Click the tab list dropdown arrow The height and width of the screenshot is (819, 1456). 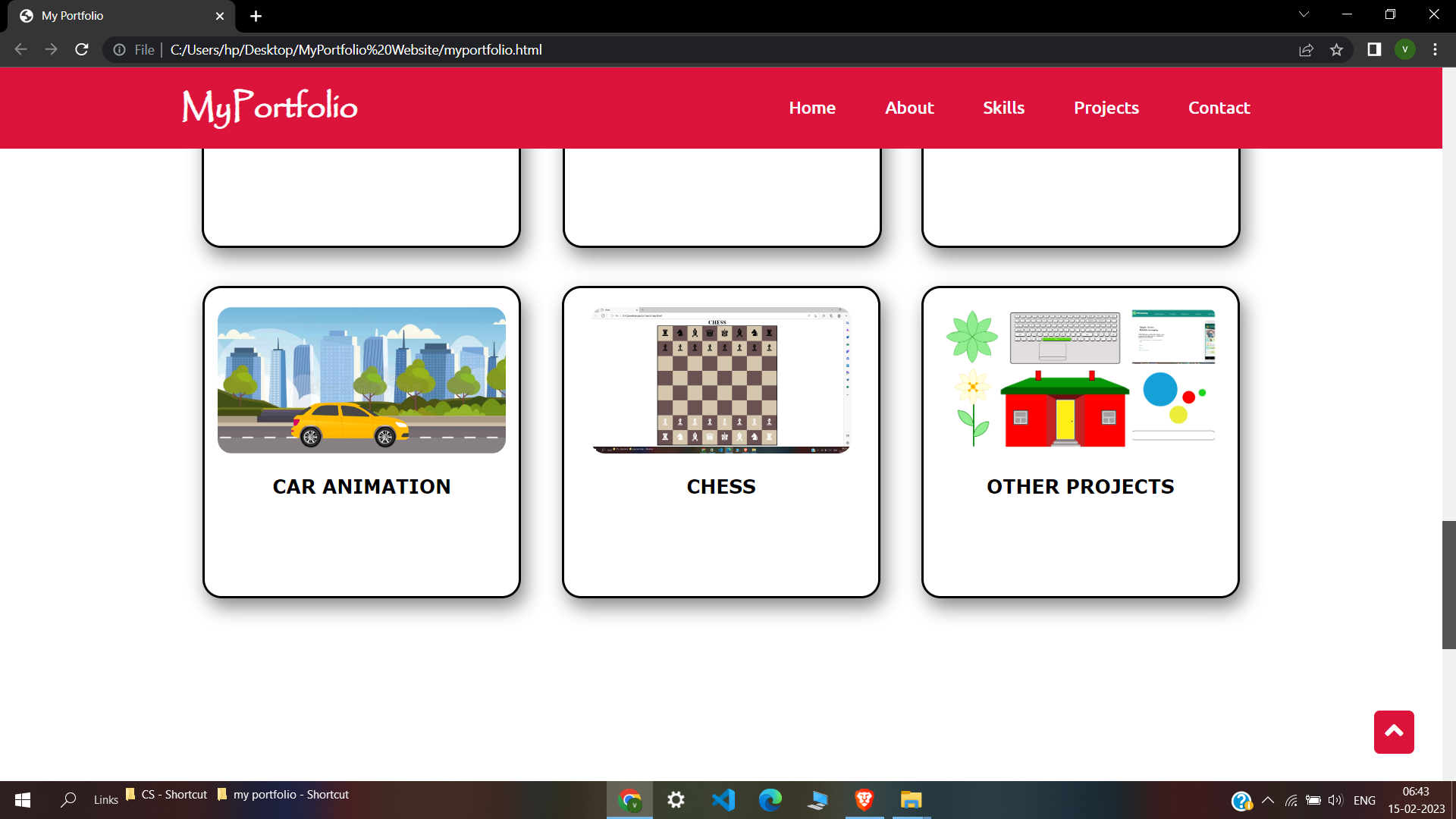[x=1304, y=14]
